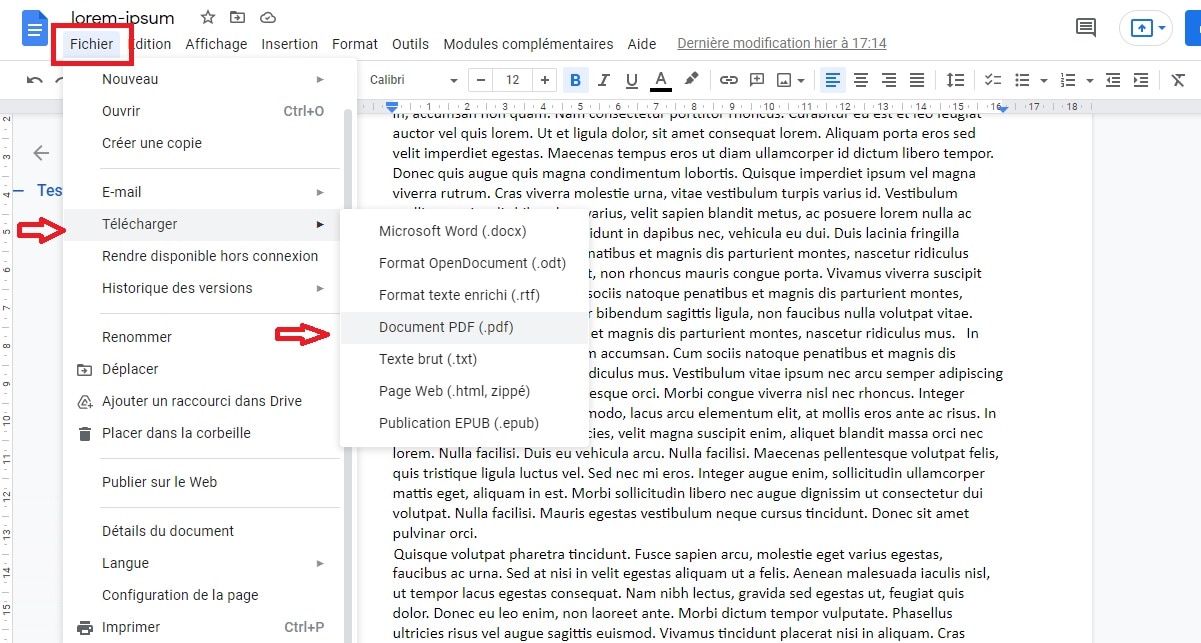Toggle bold formatting
This screenshot has height=643, width=1201.
point(575,79)
